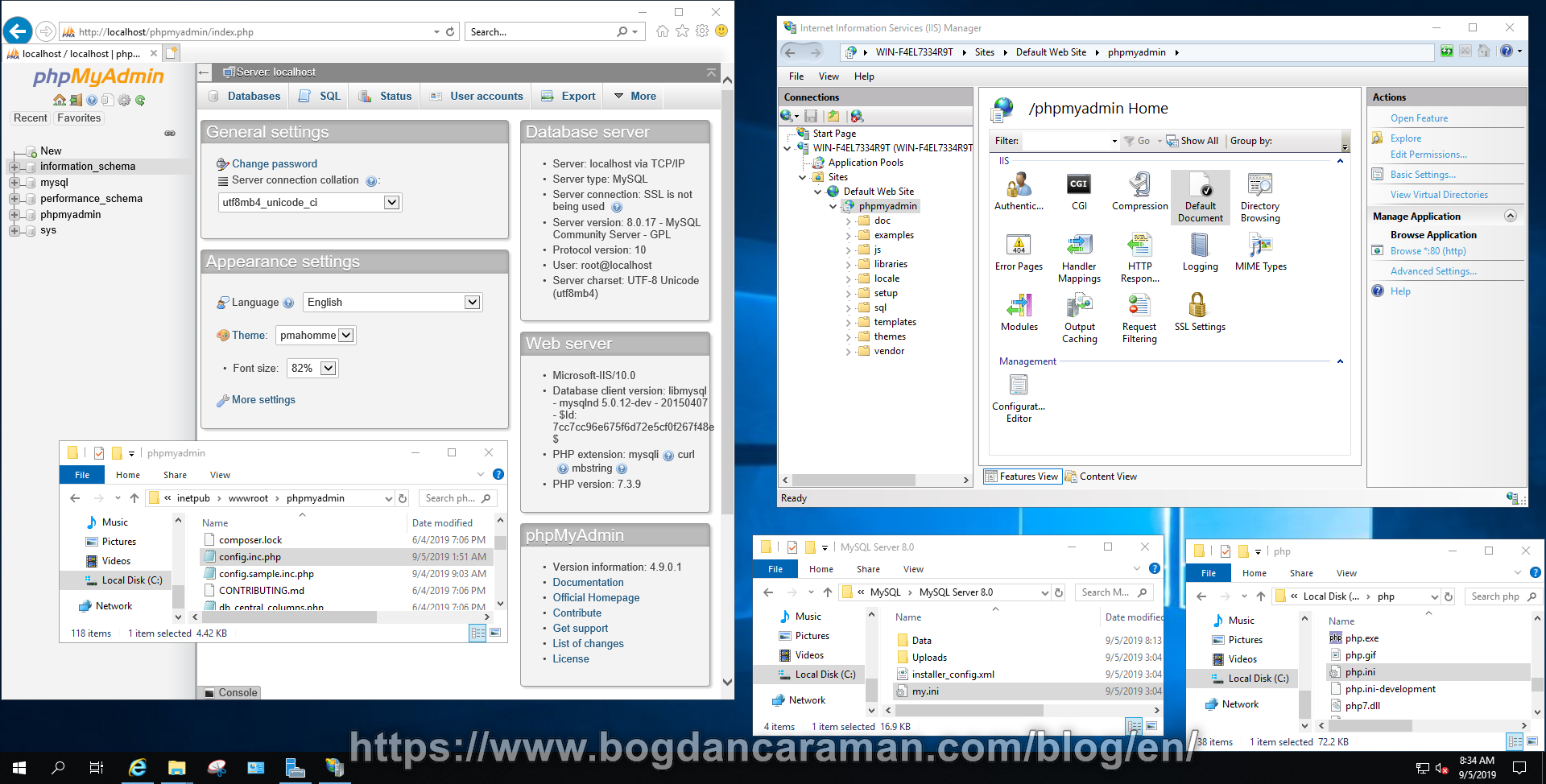The height and width of the screenshot is (784, 1546).
Task: Expand the mysql database node
Action: click(x=14, y=183)
